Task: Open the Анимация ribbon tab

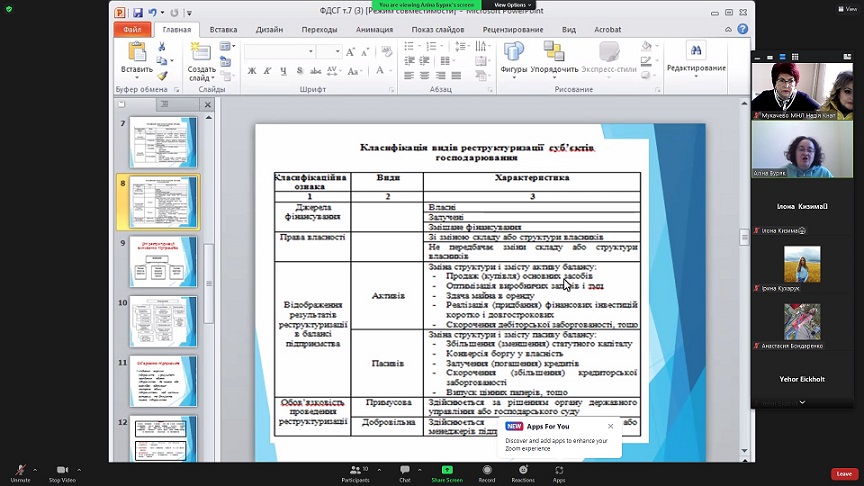Action: 374,30
